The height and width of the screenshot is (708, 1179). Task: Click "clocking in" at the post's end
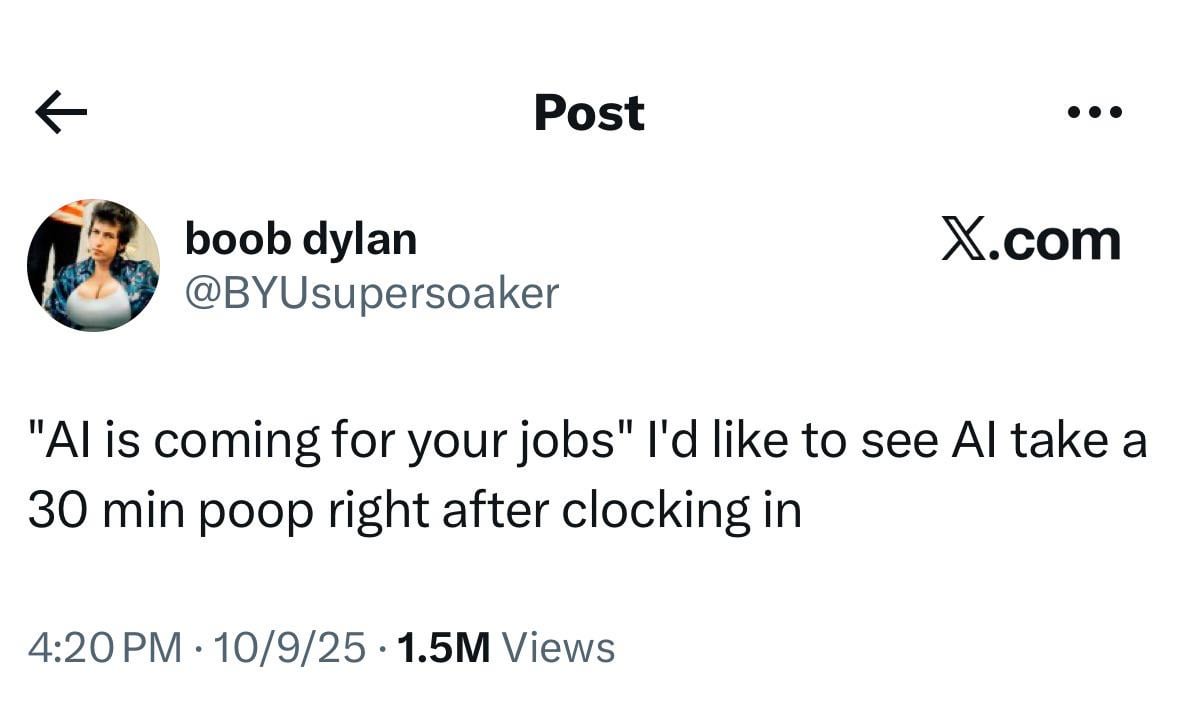[681, 510]
